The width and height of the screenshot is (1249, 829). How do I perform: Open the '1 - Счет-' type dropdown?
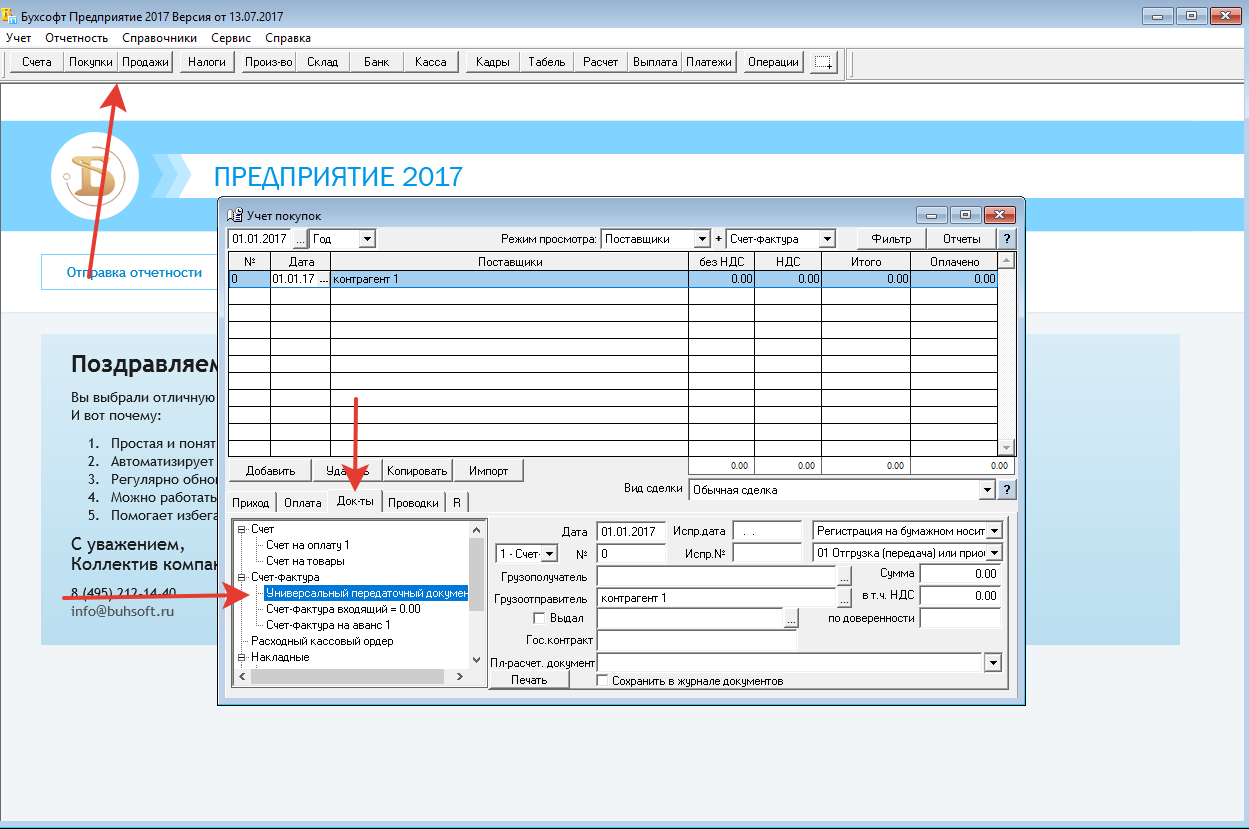point(549,554)
